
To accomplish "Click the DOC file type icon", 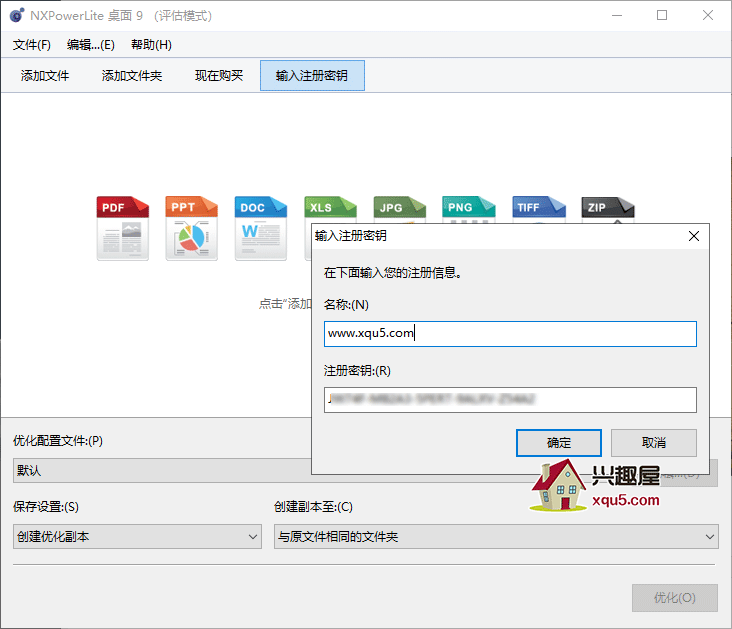I will tap(260, 228).
